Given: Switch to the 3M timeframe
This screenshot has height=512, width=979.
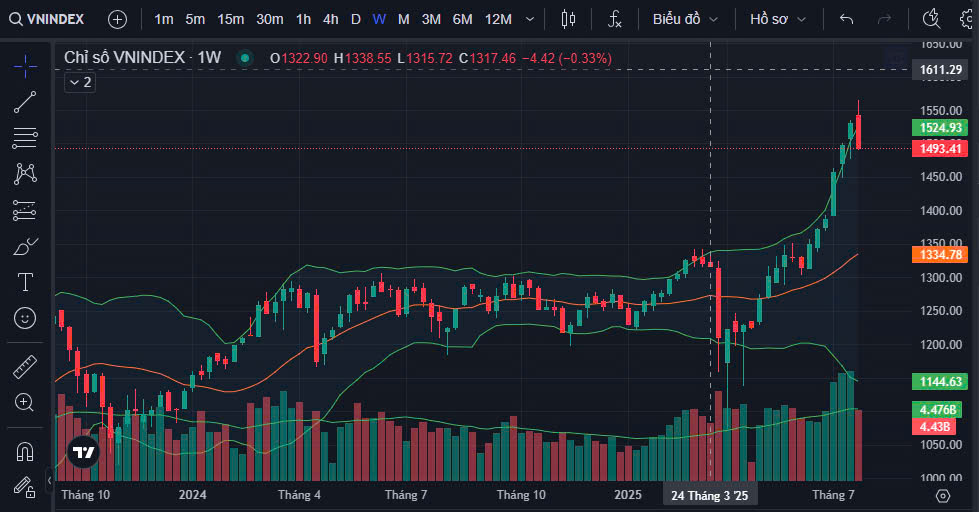Looking at the screenshot, I should click(x=431, y=19).
